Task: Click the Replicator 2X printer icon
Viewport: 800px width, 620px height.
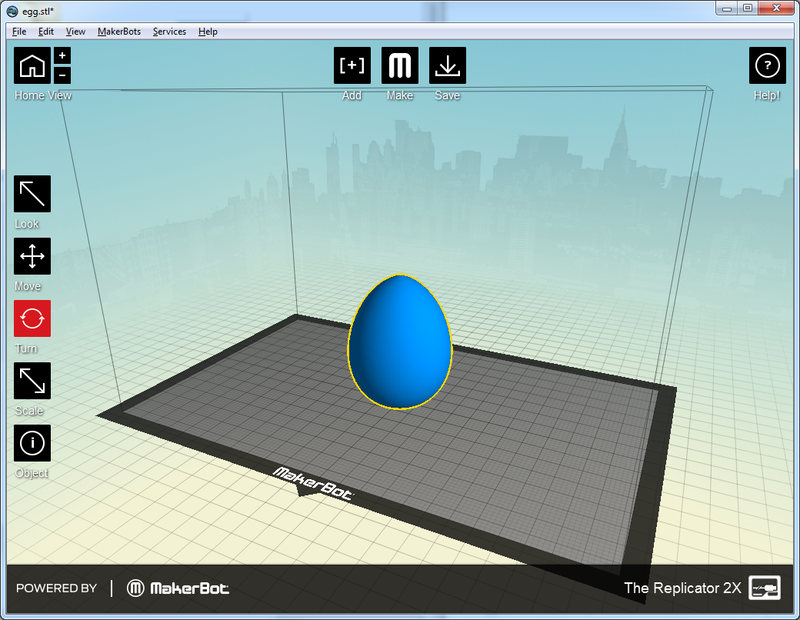Action: pyautogui.click(x=765, y=588)
